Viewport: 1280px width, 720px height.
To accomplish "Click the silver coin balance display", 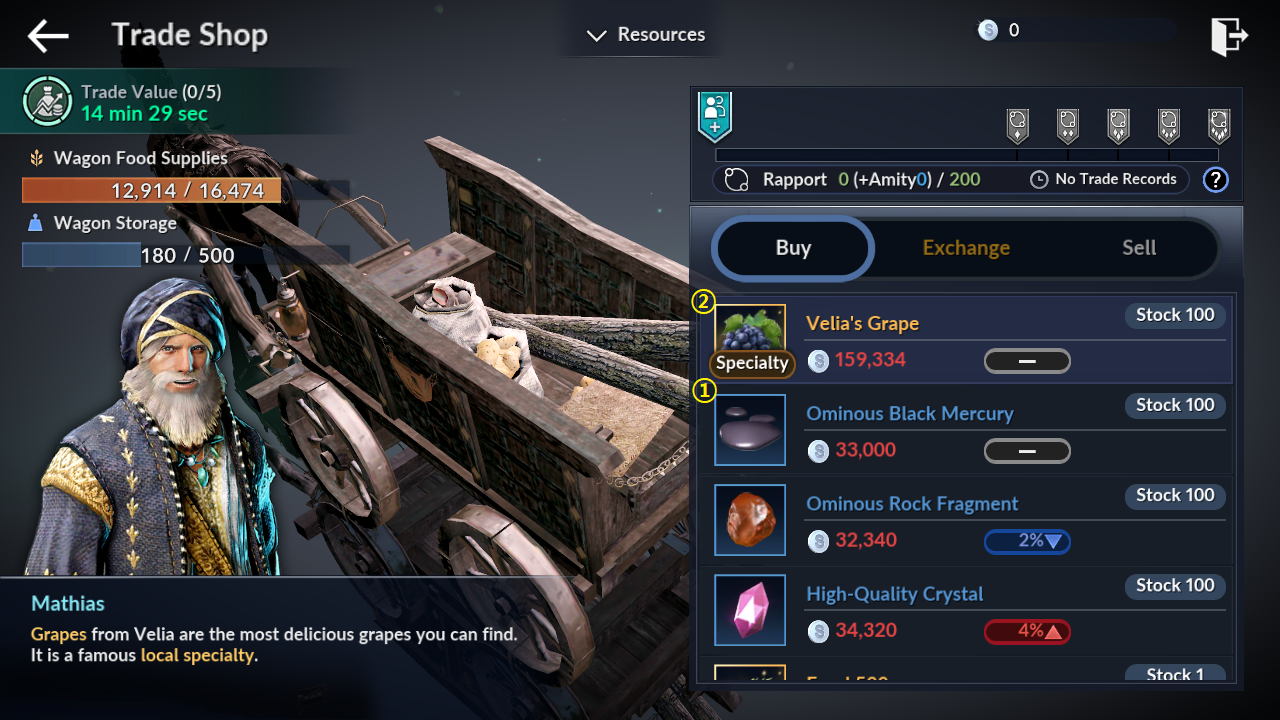I will point(1000,30).
